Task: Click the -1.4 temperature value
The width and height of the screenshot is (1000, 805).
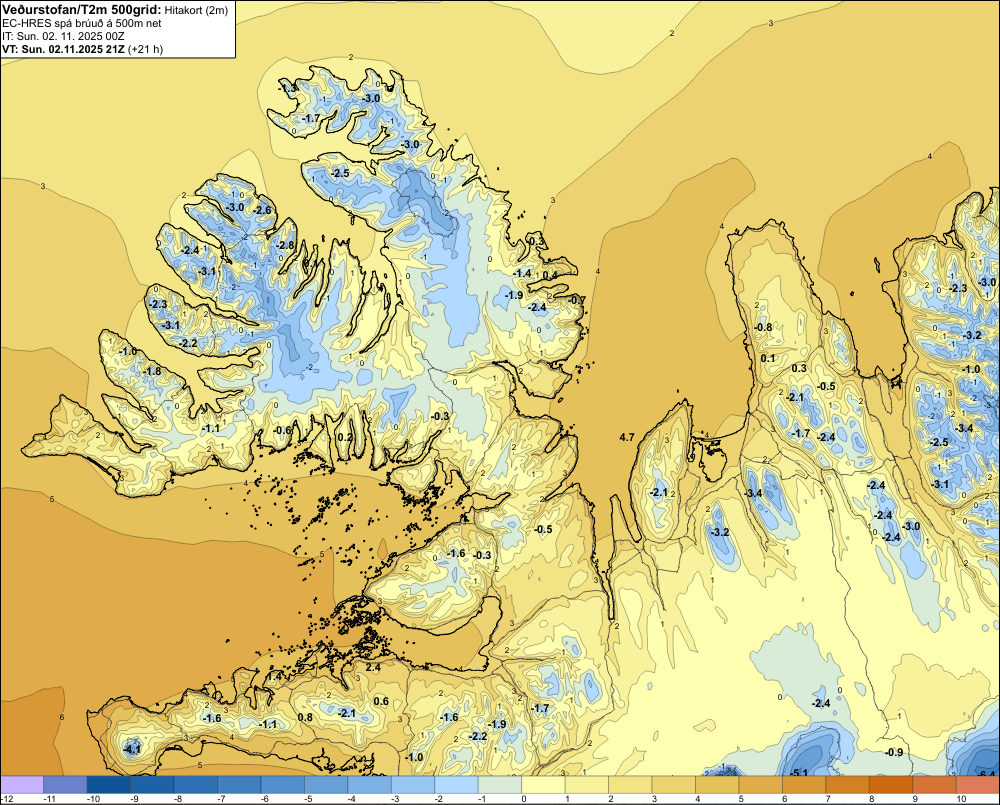Action: [522, 273]
